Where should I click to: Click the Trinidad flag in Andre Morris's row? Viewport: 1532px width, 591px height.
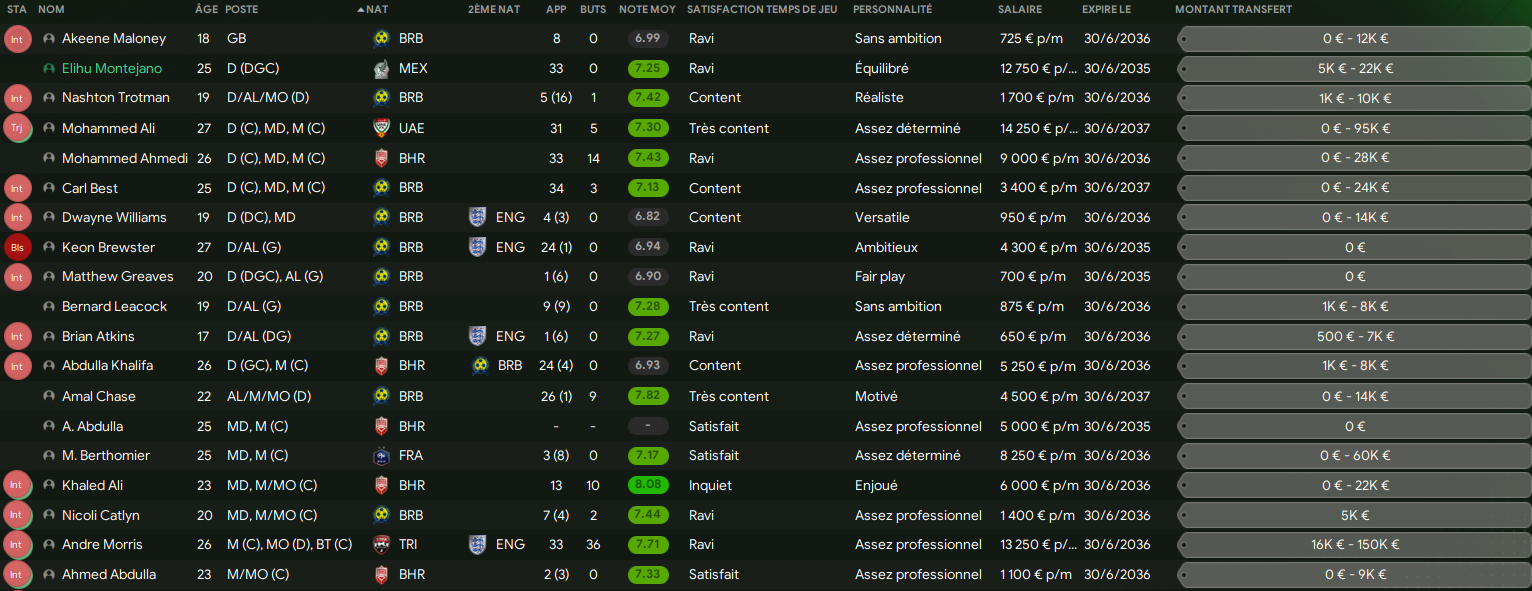pyautogui.click(x=381, y=544)
